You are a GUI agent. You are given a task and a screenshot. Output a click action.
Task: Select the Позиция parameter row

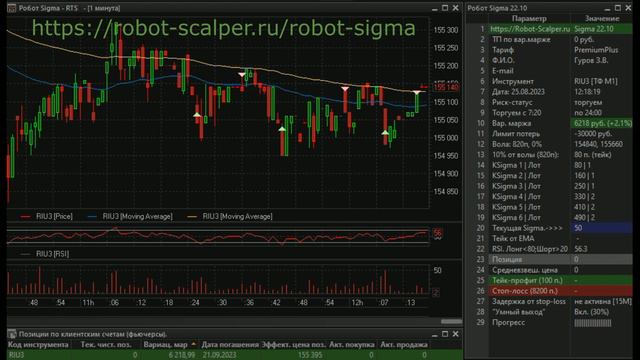[549, 260]
